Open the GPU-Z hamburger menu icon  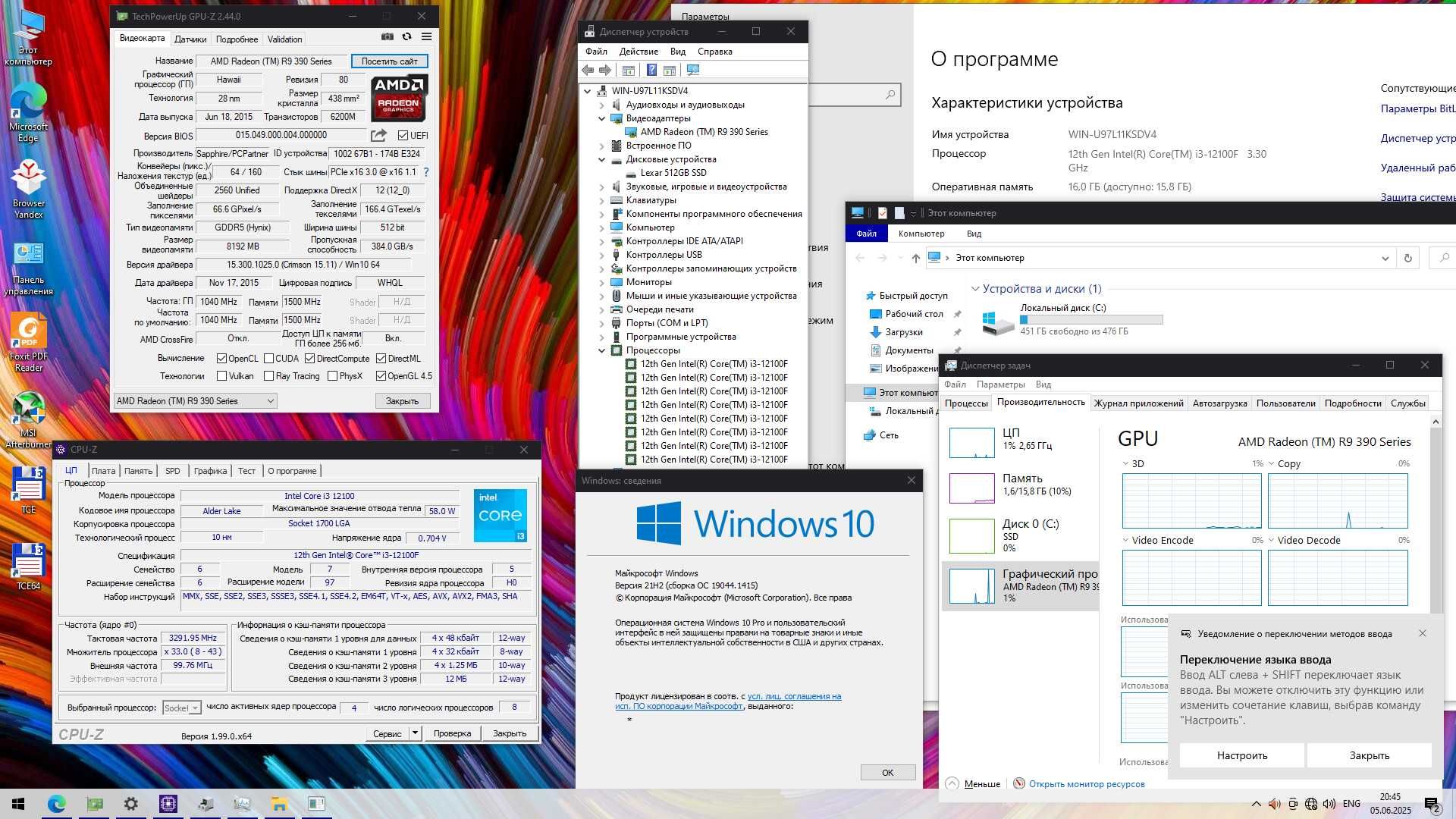[x=426, y=36]
